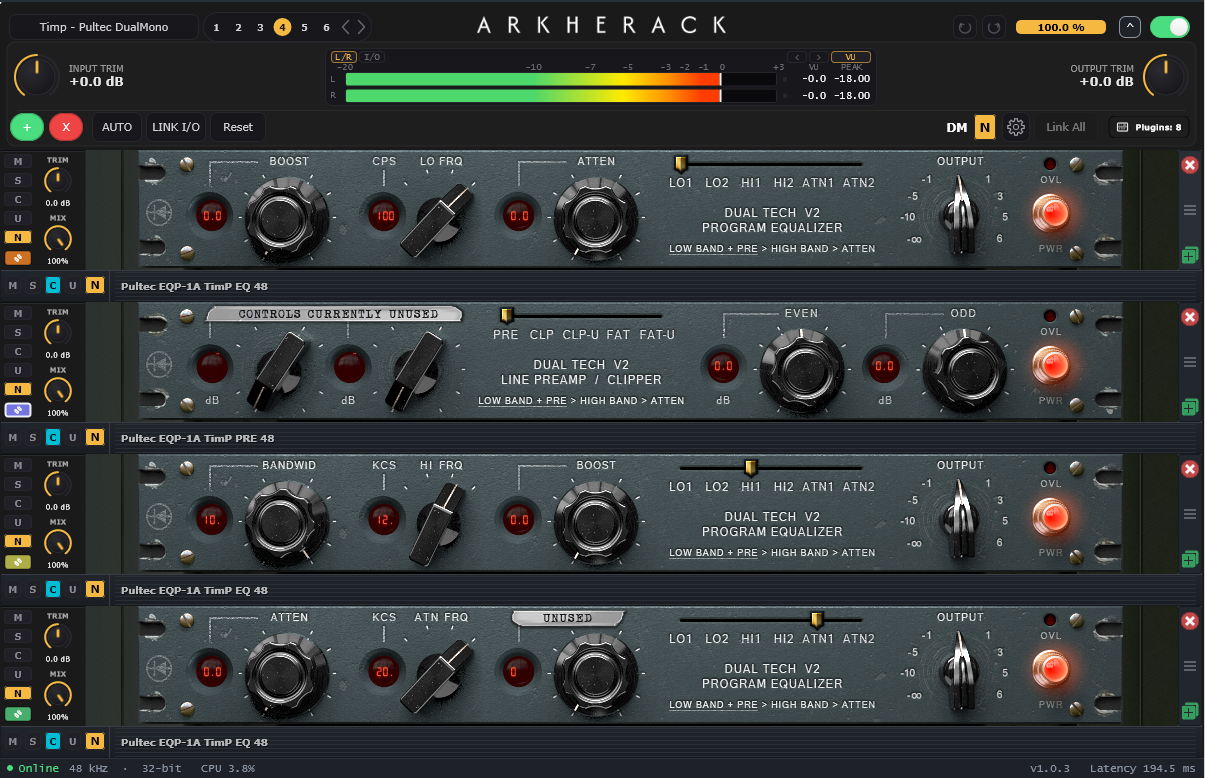Click the VU meter type selector

(x=851, y=57)
